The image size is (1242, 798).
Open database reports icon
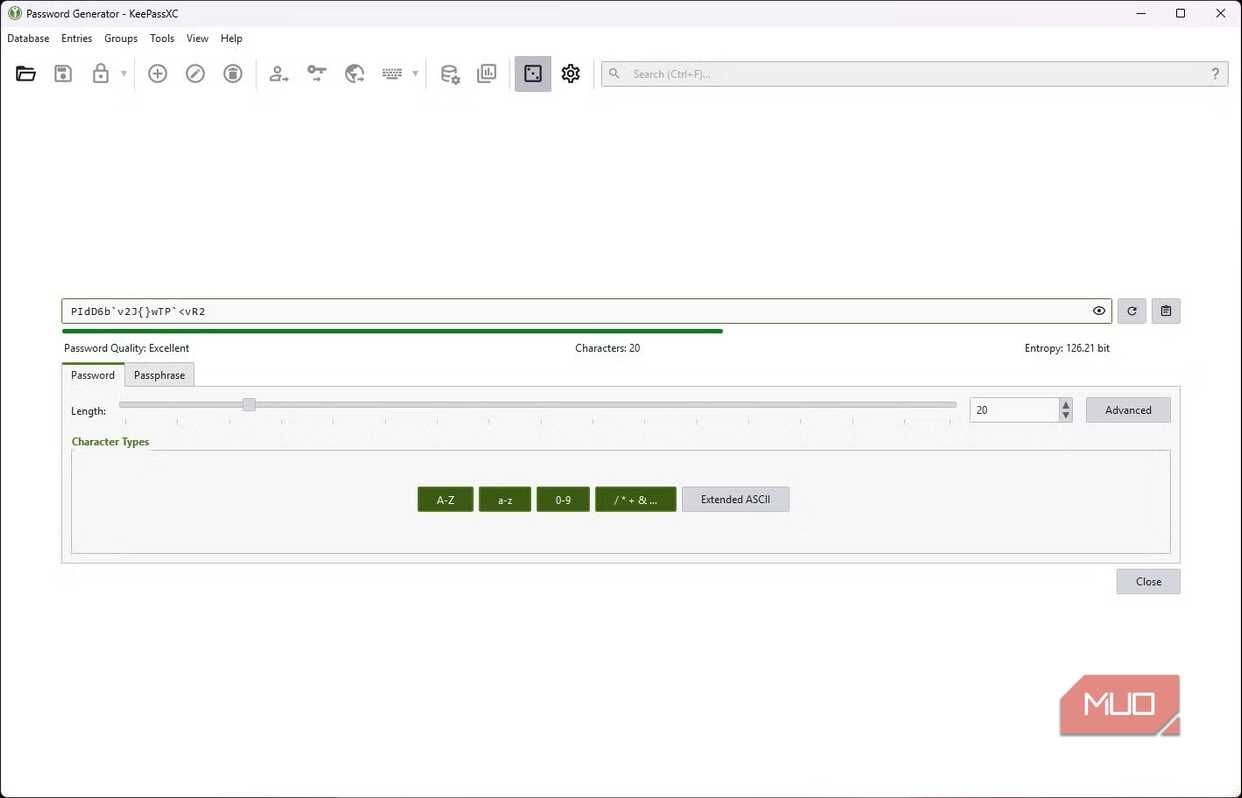tap(487, 74)
